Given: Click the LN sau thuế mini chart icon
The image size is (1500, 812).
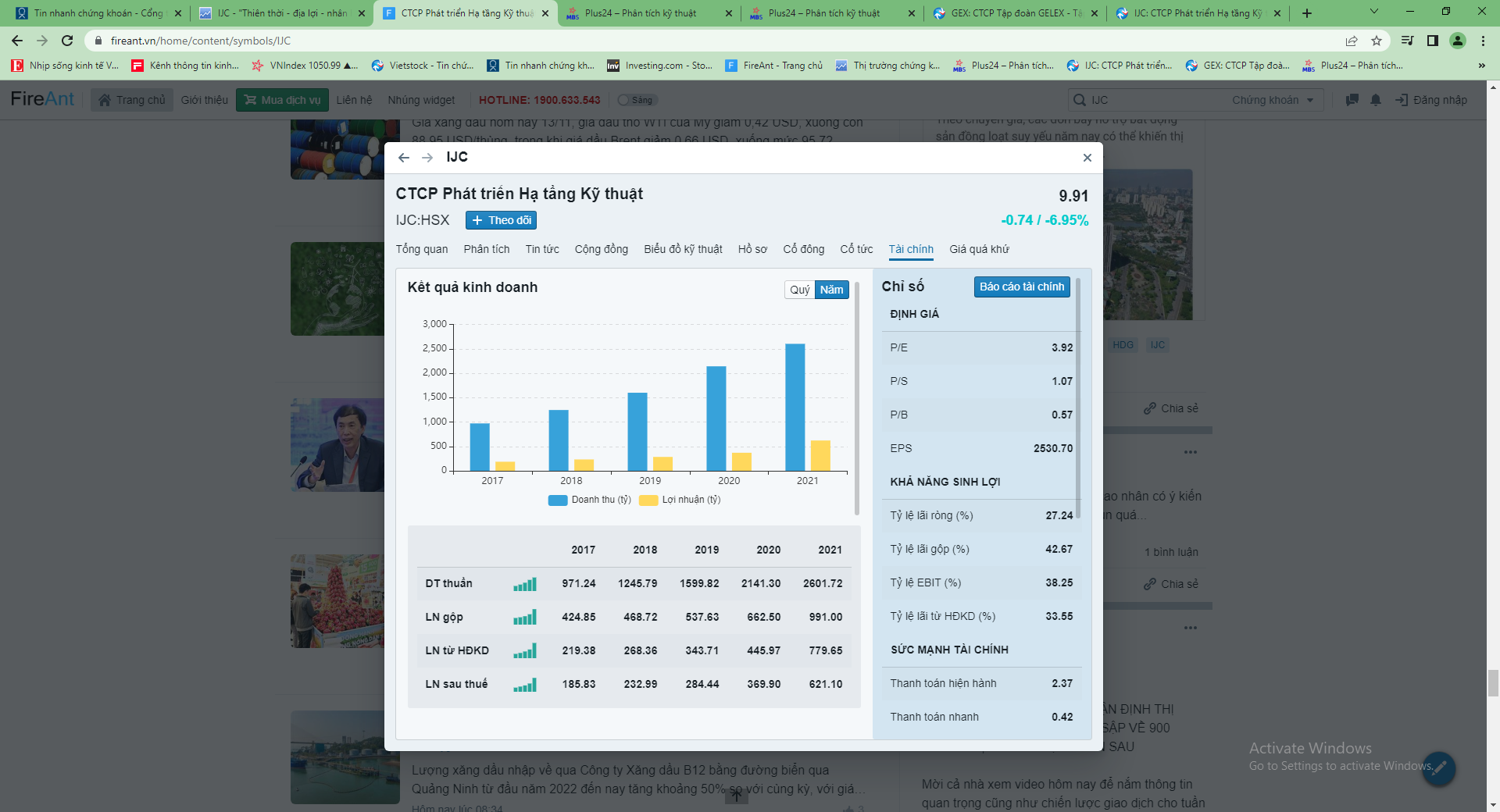Looking at the screenshot, I should pyautogui.click(x=525, y=685).
